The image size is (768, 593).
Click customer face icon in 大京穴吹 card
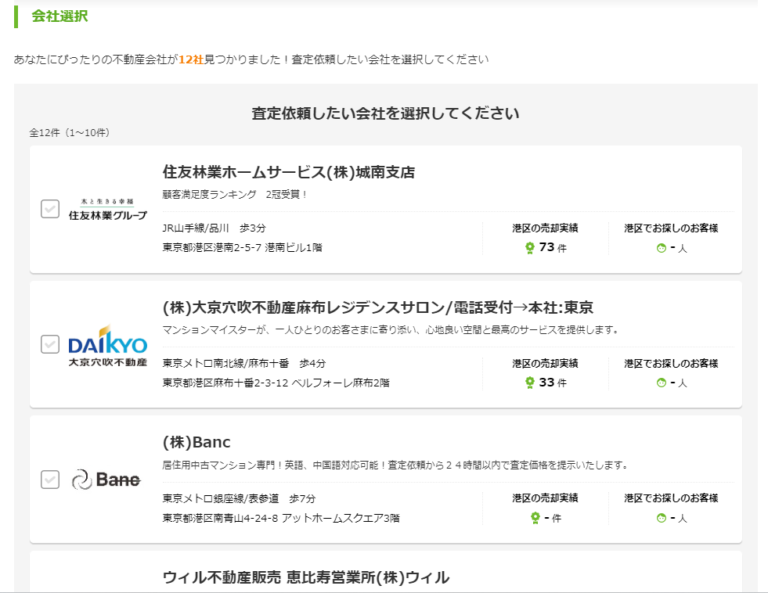point(661,383)
